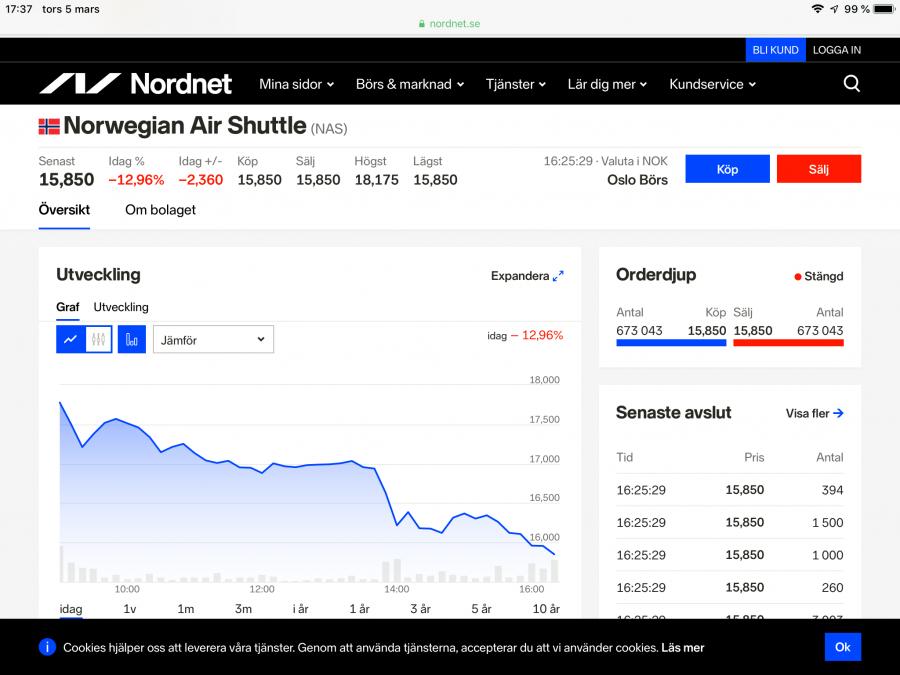
Task: Accept cookies with the Ok button
Action: click(842, 647)
